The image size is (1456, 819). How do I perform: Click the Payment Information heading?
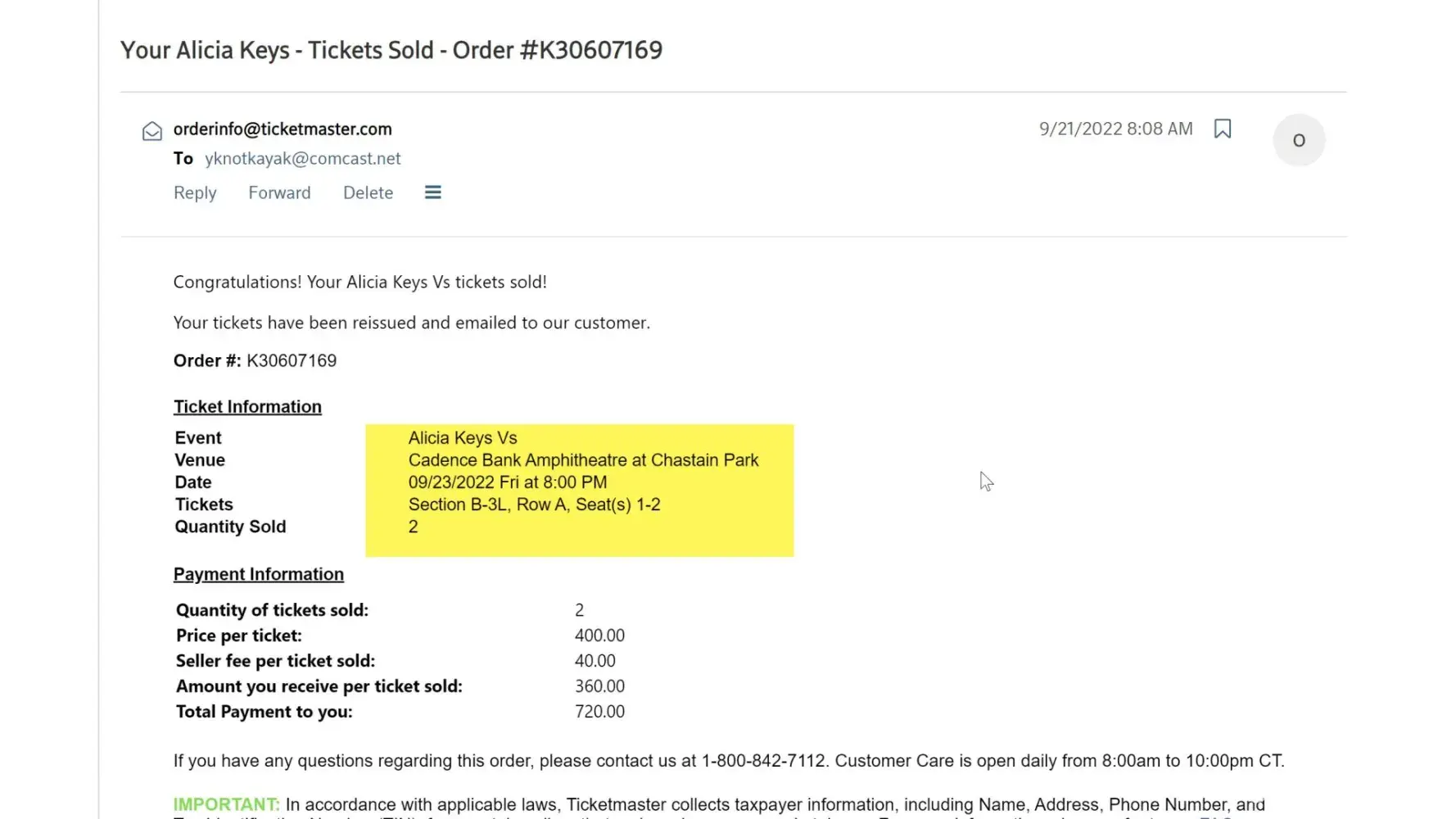tap(258, 574)
